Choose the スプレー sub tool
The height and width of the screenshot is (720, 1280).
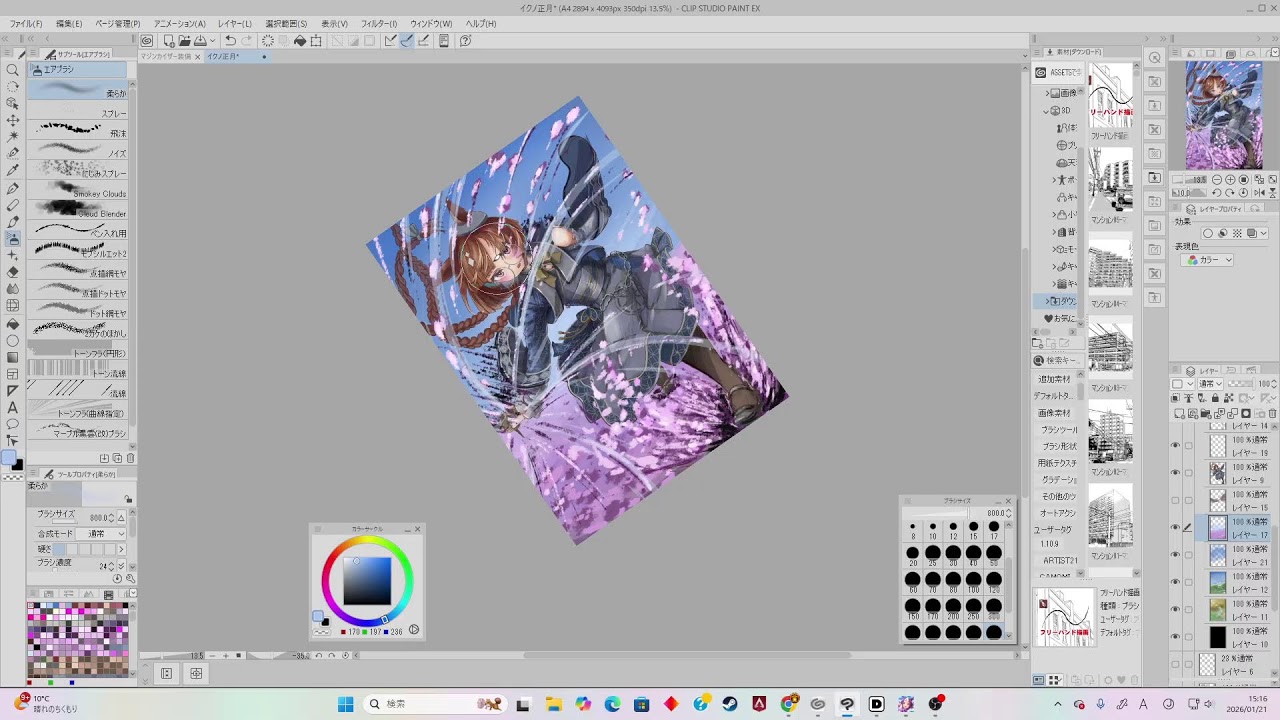78,112
